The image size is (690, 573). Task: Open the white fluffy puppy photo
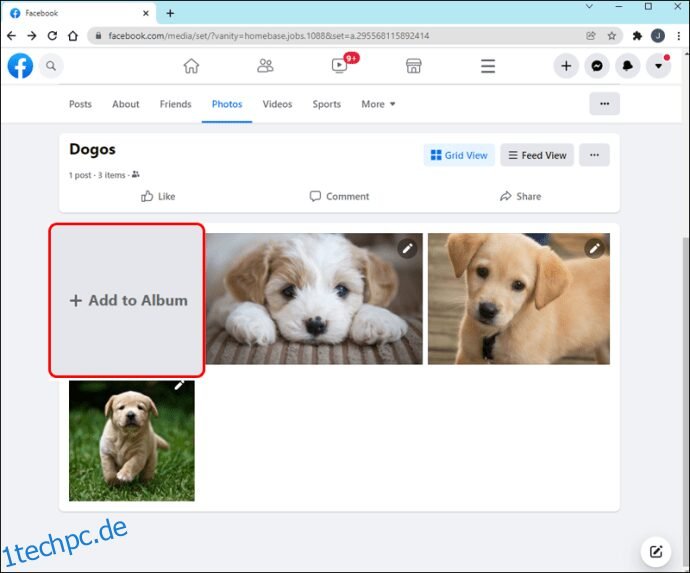point(314,299)
